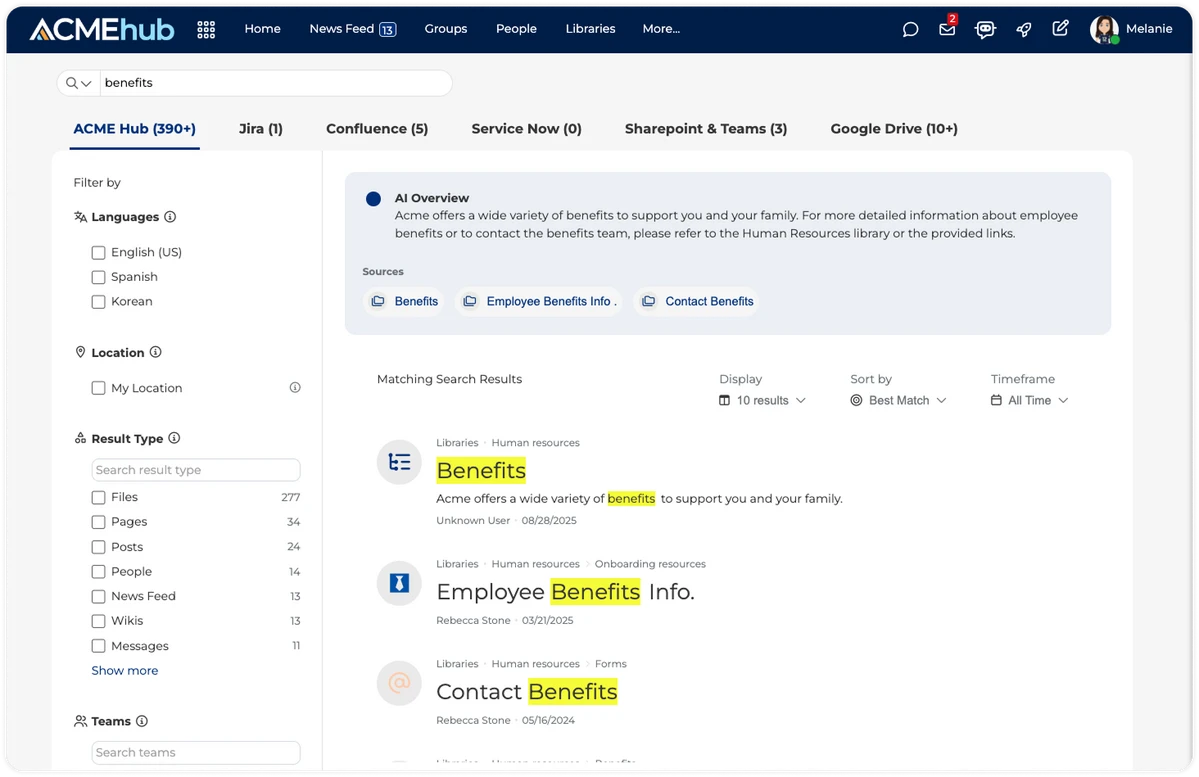The height and width of the screenshot is (777, 1199).
Task: Open the News Feed menu item
Action: click(x=344, y=29)
